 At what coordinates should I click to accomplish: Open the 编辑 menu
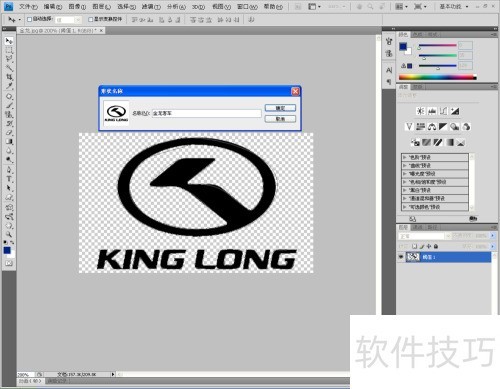coord(53,6)
